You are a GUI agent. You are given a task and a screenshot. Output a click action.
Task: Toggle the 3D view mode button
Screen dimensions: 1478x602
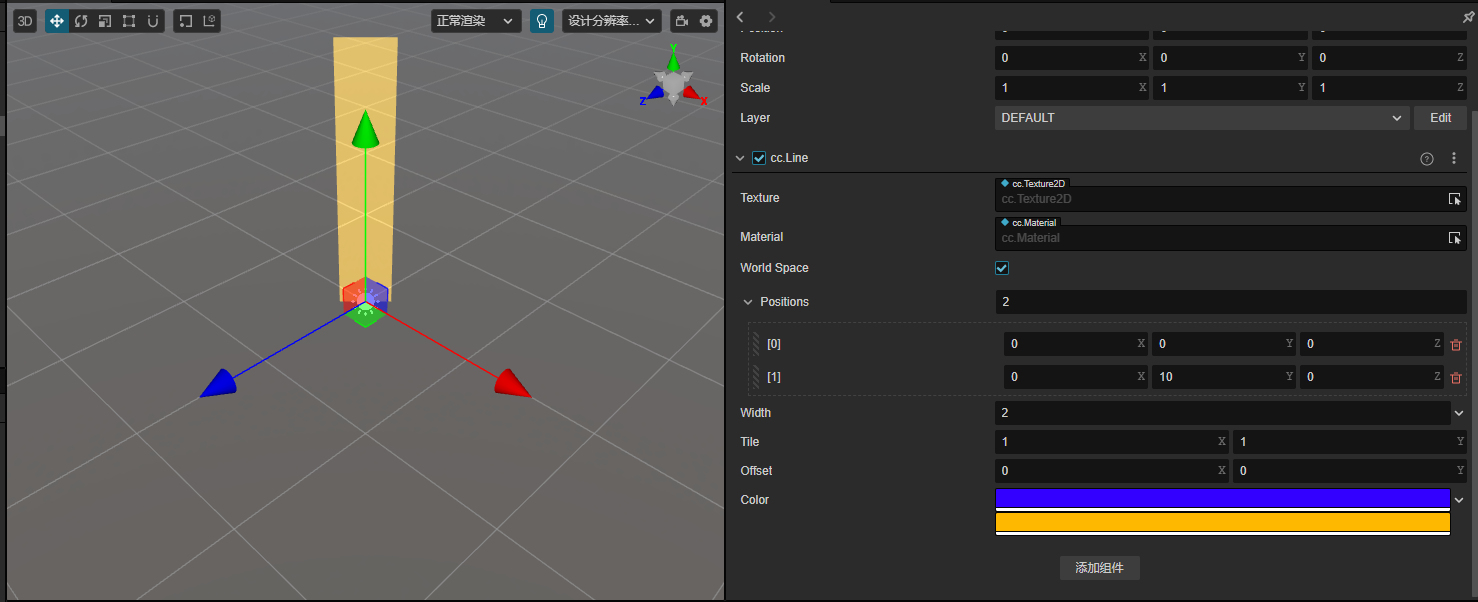(x=24, y=20)
